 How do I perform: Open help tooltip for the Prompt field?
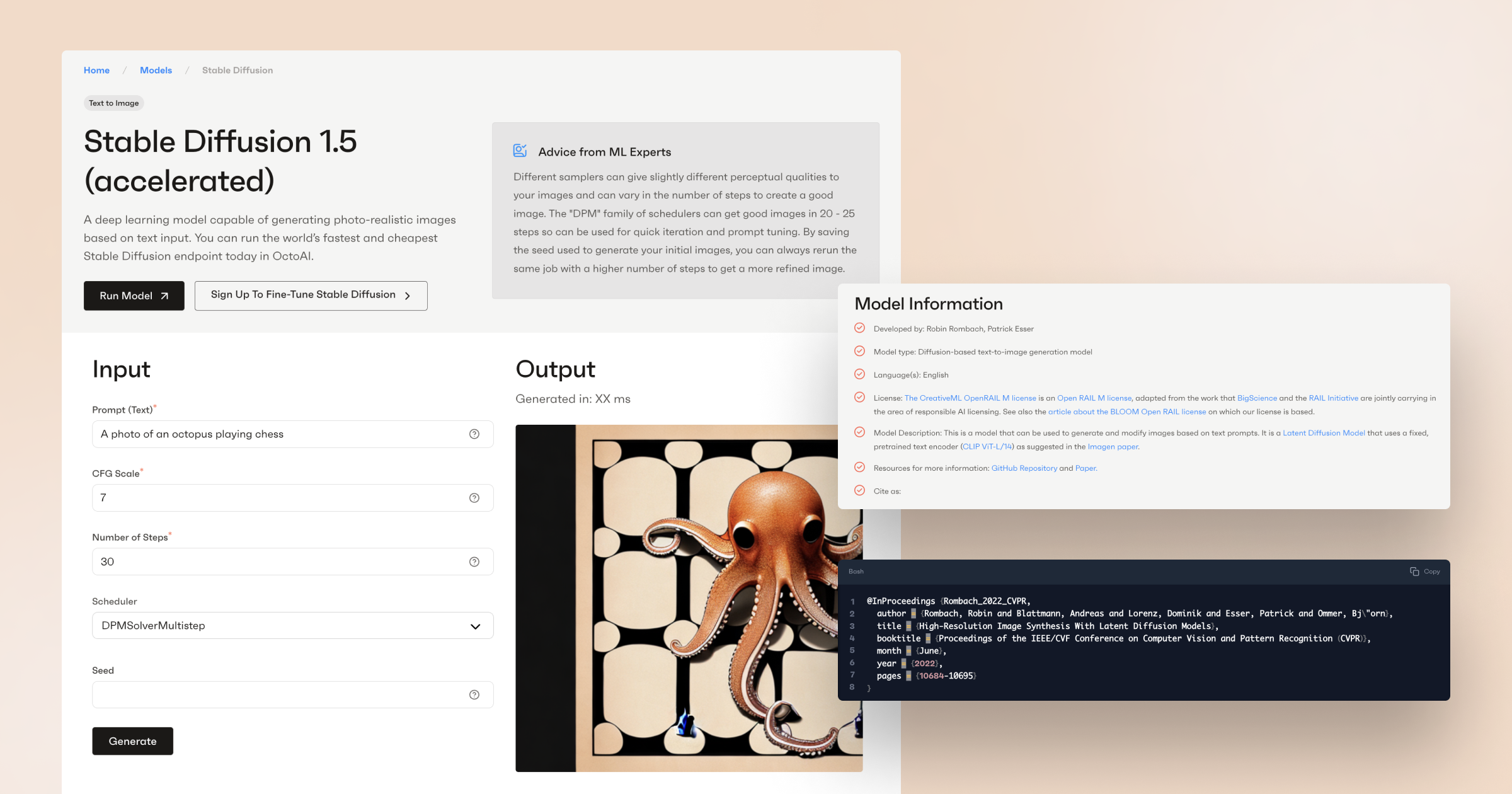point(474,434)
